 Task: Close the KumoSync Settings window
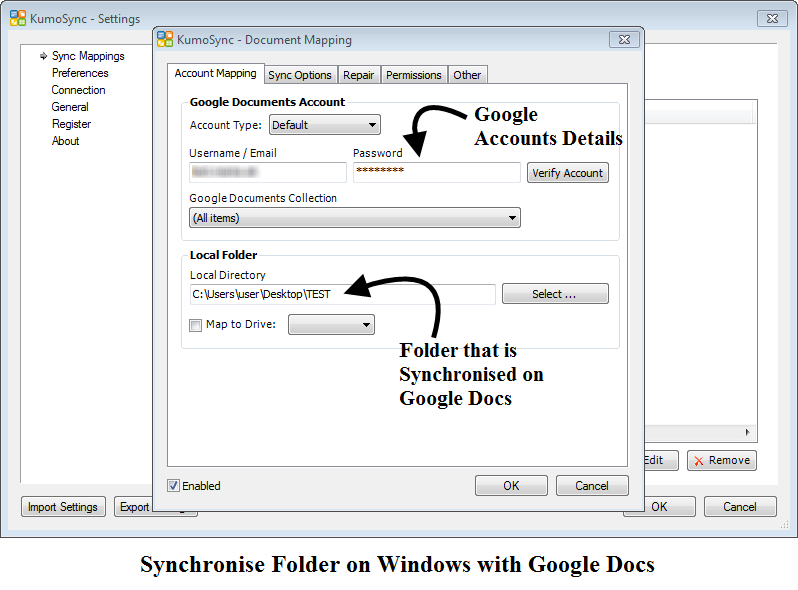772,18
